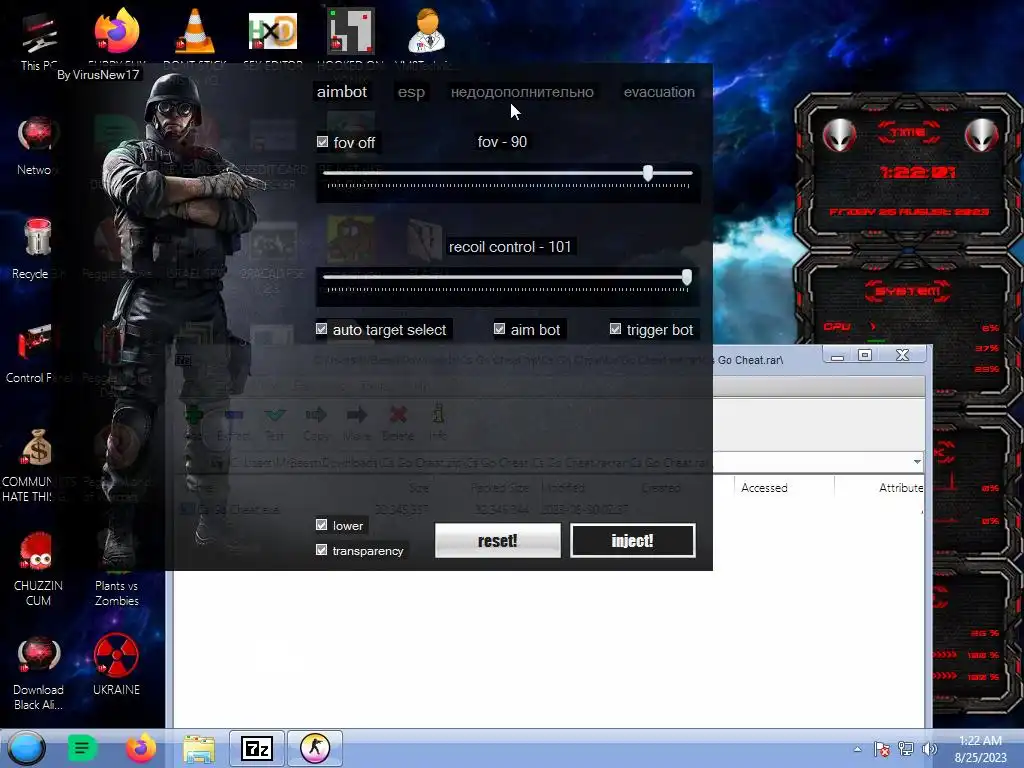Open the green app in the taskbar
This screenshot has width=1024, height=768.
pos(82,748)
